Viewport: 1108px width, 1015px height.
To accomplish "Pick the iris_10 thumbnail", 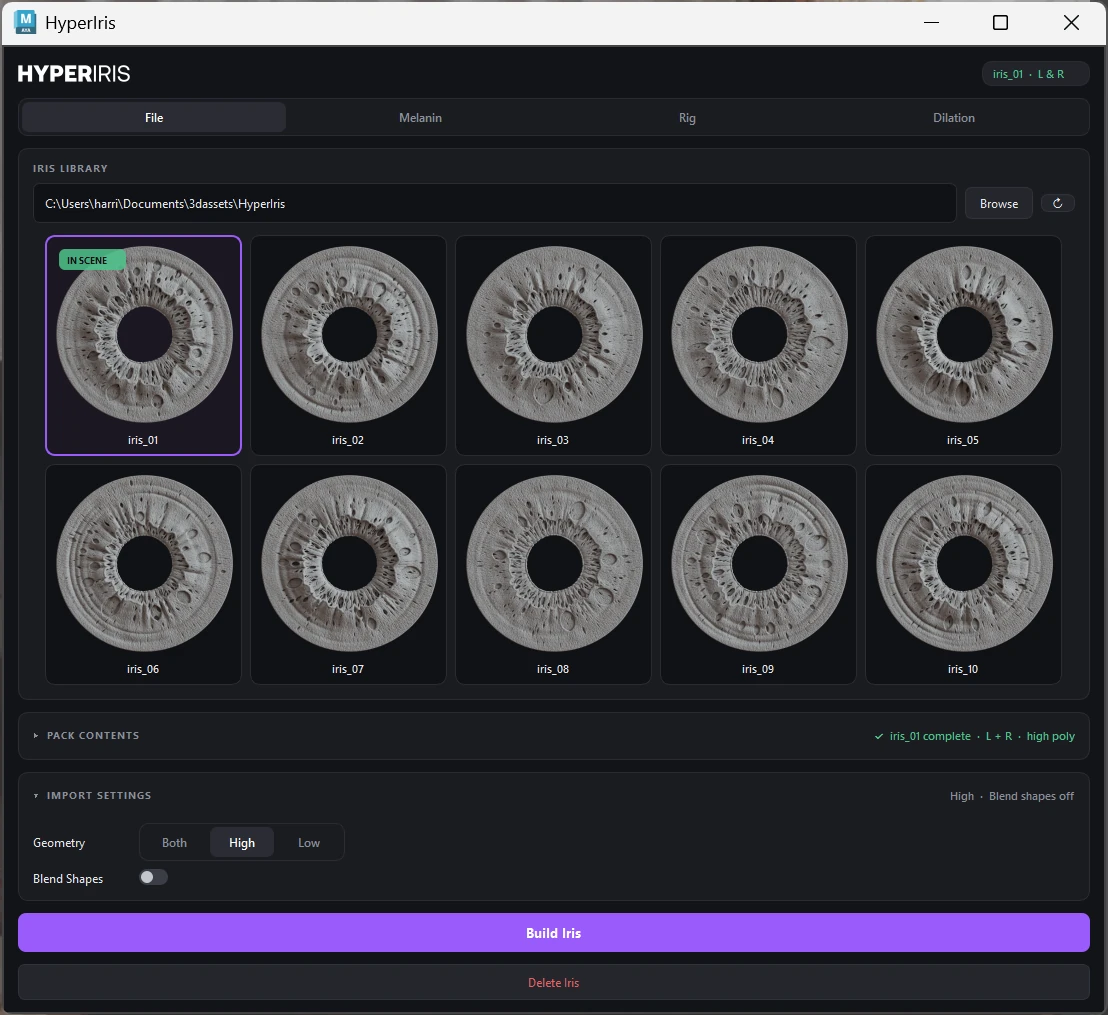I will (963, 574).
